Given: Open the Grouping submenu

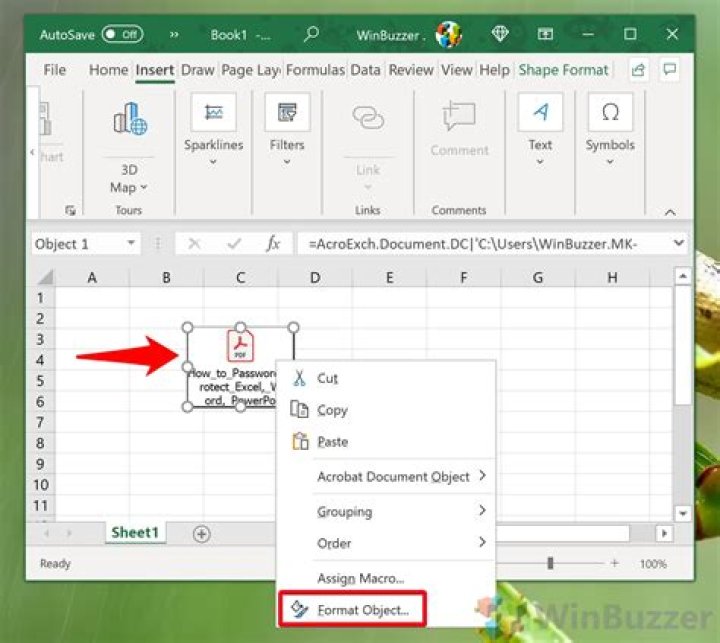Looking at the screenshot, I should [x=386, y=511].
